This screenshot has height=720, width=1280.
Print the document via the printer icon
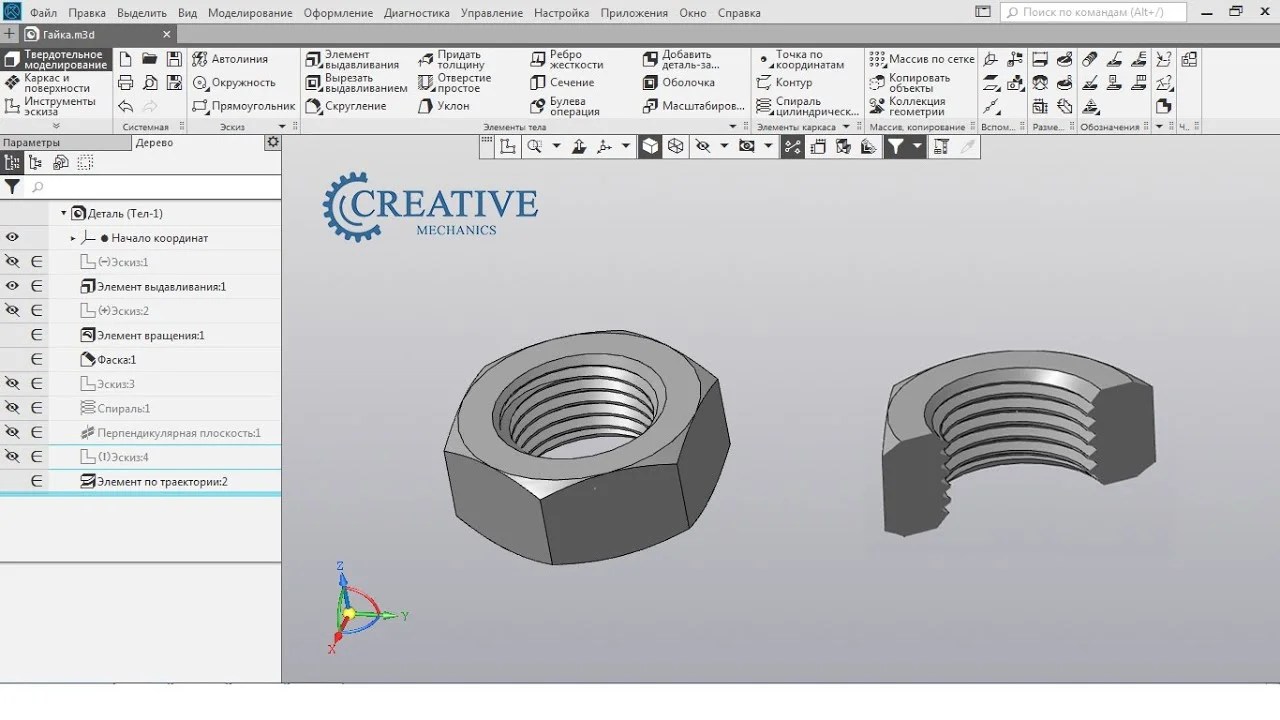pyautogui.click(x=126, y=83)
